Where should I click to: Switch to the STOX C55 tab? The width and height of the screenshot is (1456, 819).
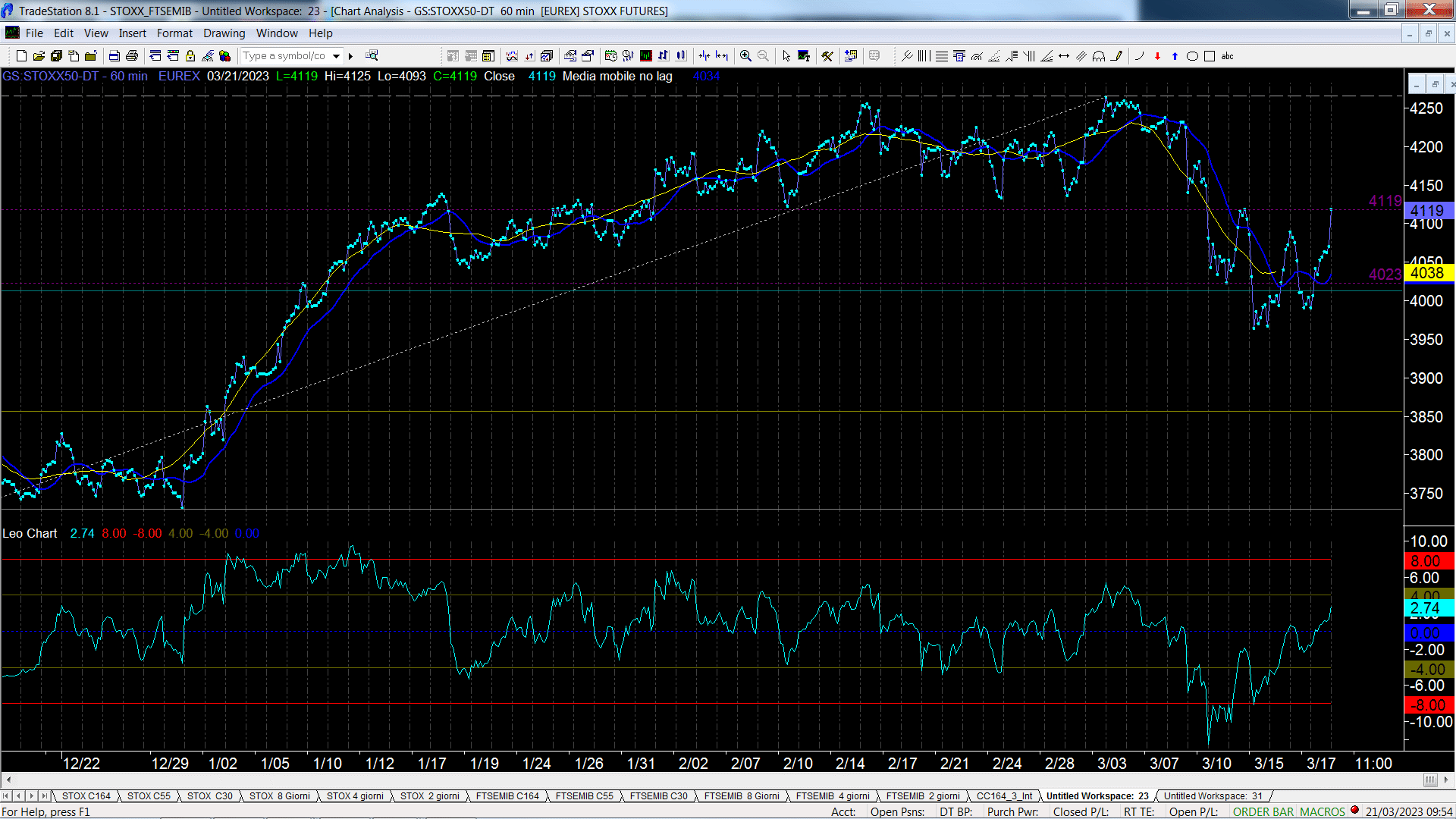[149, 795]
